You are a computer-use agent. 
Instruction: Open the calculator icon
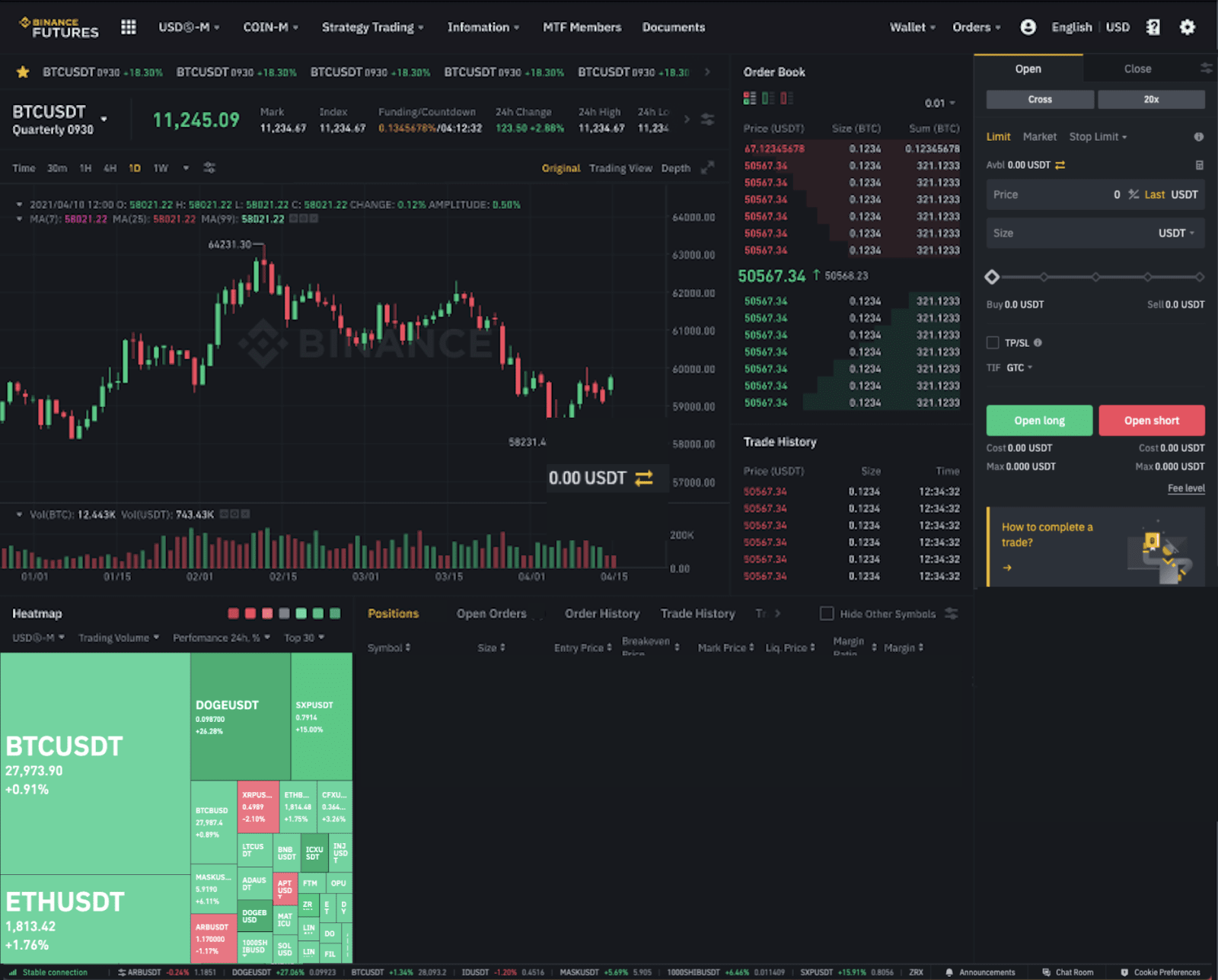(x=1200, y=165)
